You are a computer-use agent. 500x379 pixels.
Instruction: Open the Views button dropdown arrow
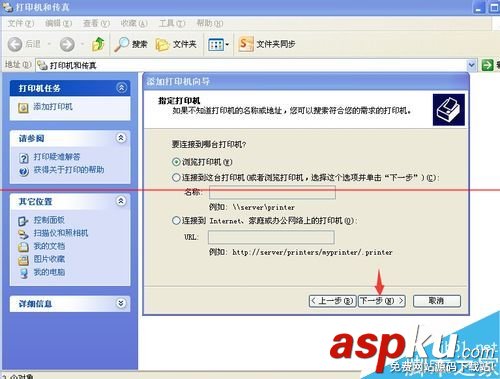point(227,44)
